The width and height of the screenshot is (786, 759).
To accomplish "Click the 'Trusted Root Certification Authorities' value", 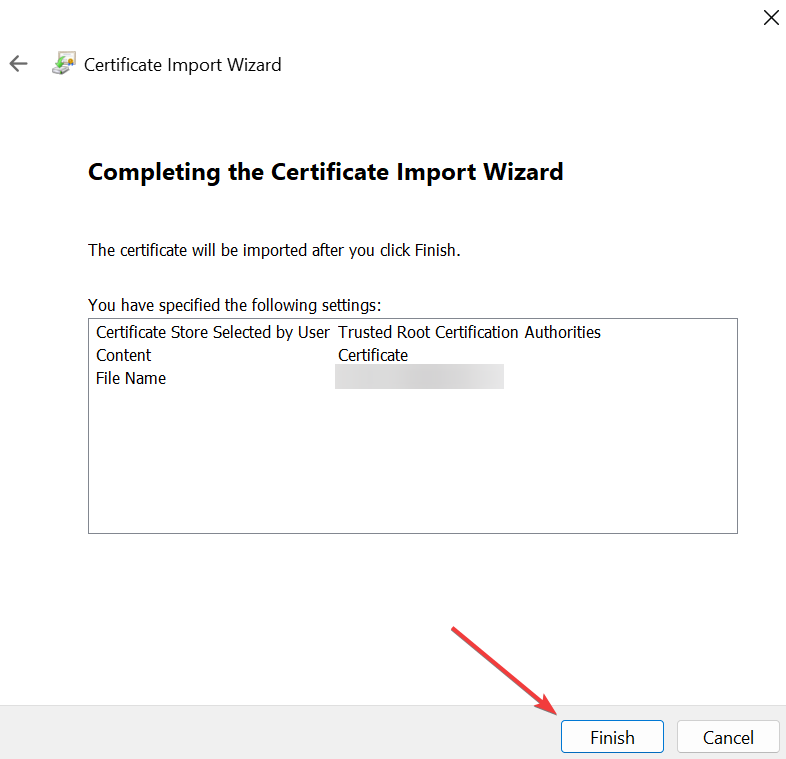I will click(469, 332).
